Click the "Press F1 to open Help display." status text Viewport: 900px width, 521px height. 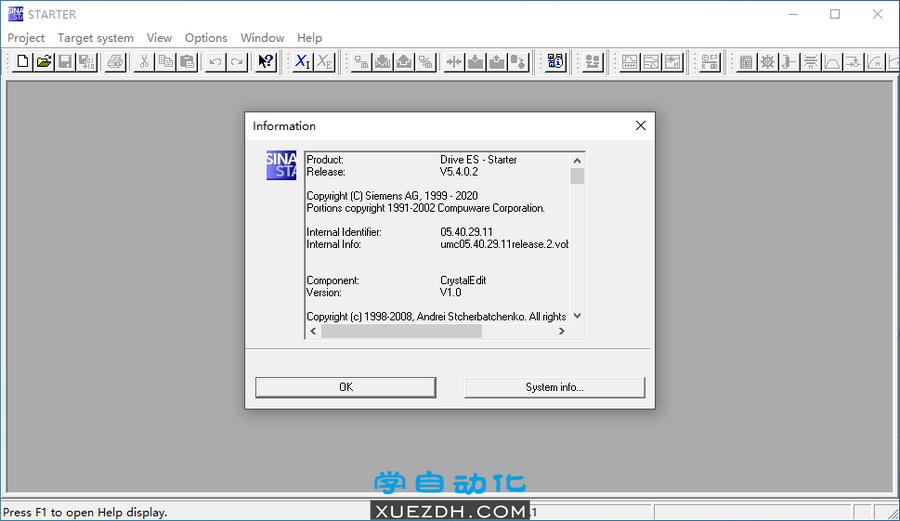(85, 512)
